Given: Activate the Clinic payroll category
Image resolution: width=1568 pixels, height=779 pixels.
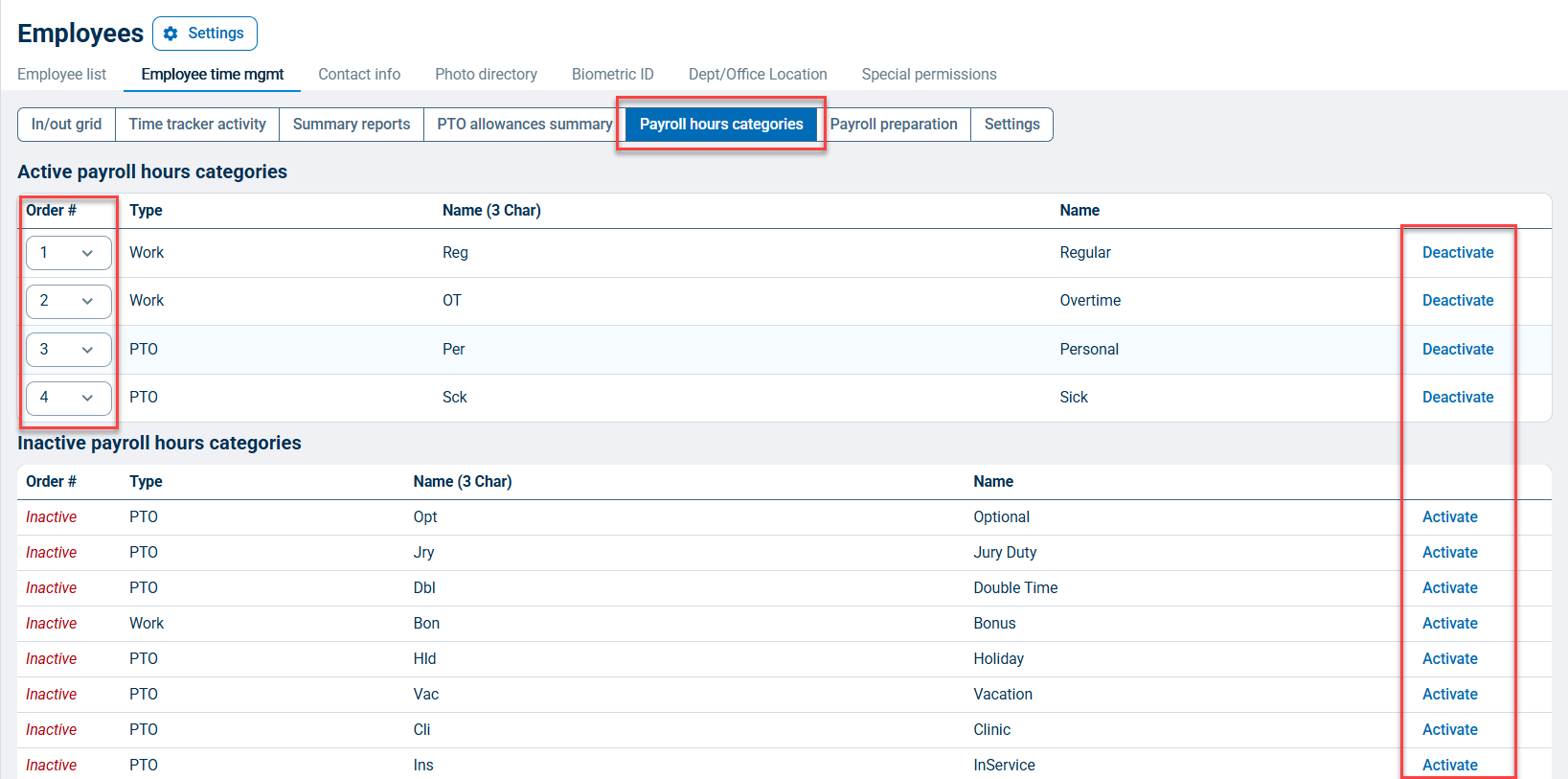Looking at the screenshot, I should pyautogui.click(x=1450, y=730).
